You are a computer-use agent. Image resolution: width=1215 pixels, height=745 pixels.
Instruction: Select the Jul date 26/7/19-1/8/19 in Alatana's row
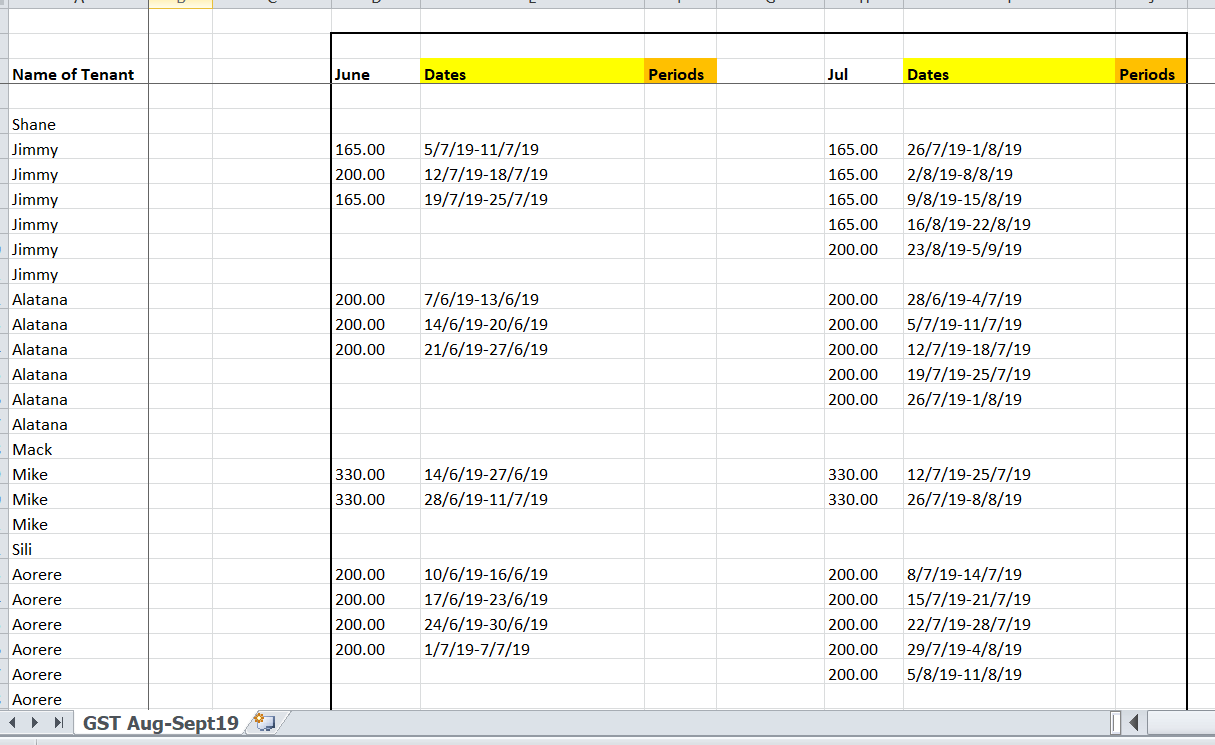coord(1009,396)
